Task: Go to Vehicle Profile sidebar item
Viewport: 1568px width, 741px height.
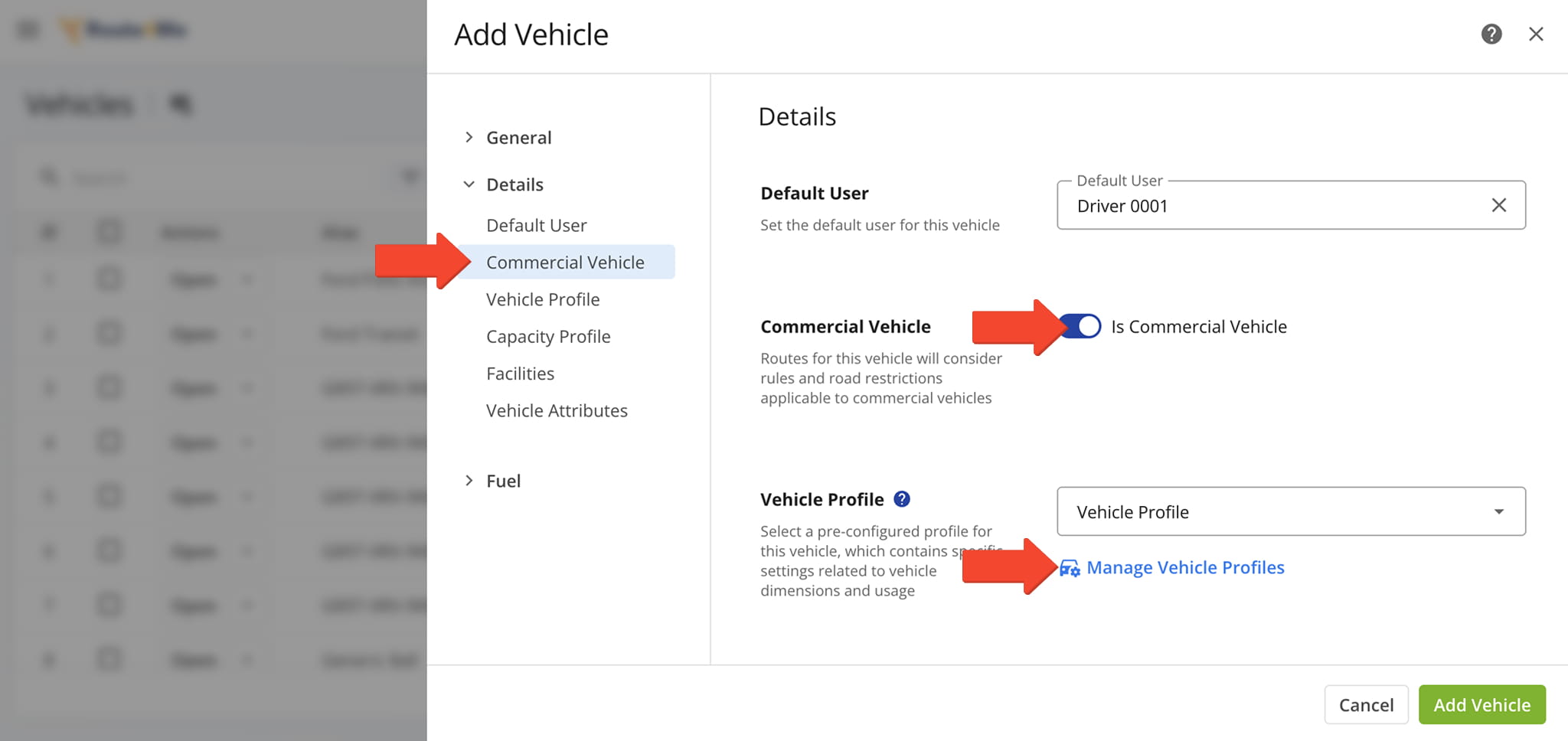Action: [x=542, y=299]
